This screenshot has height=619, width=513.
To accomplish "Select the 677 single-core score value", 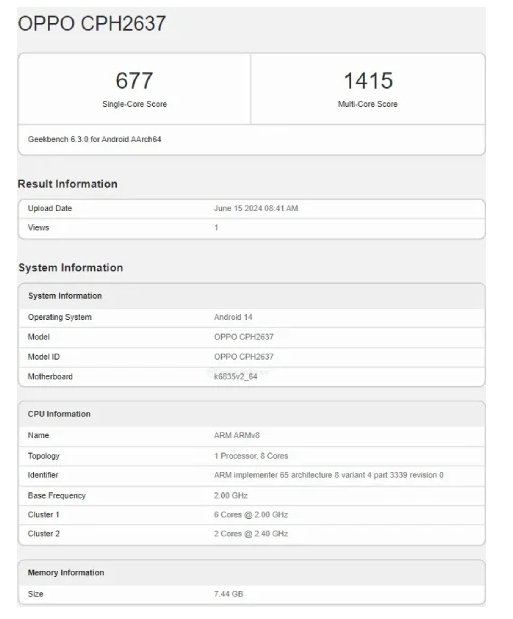I will click(134, 81).
